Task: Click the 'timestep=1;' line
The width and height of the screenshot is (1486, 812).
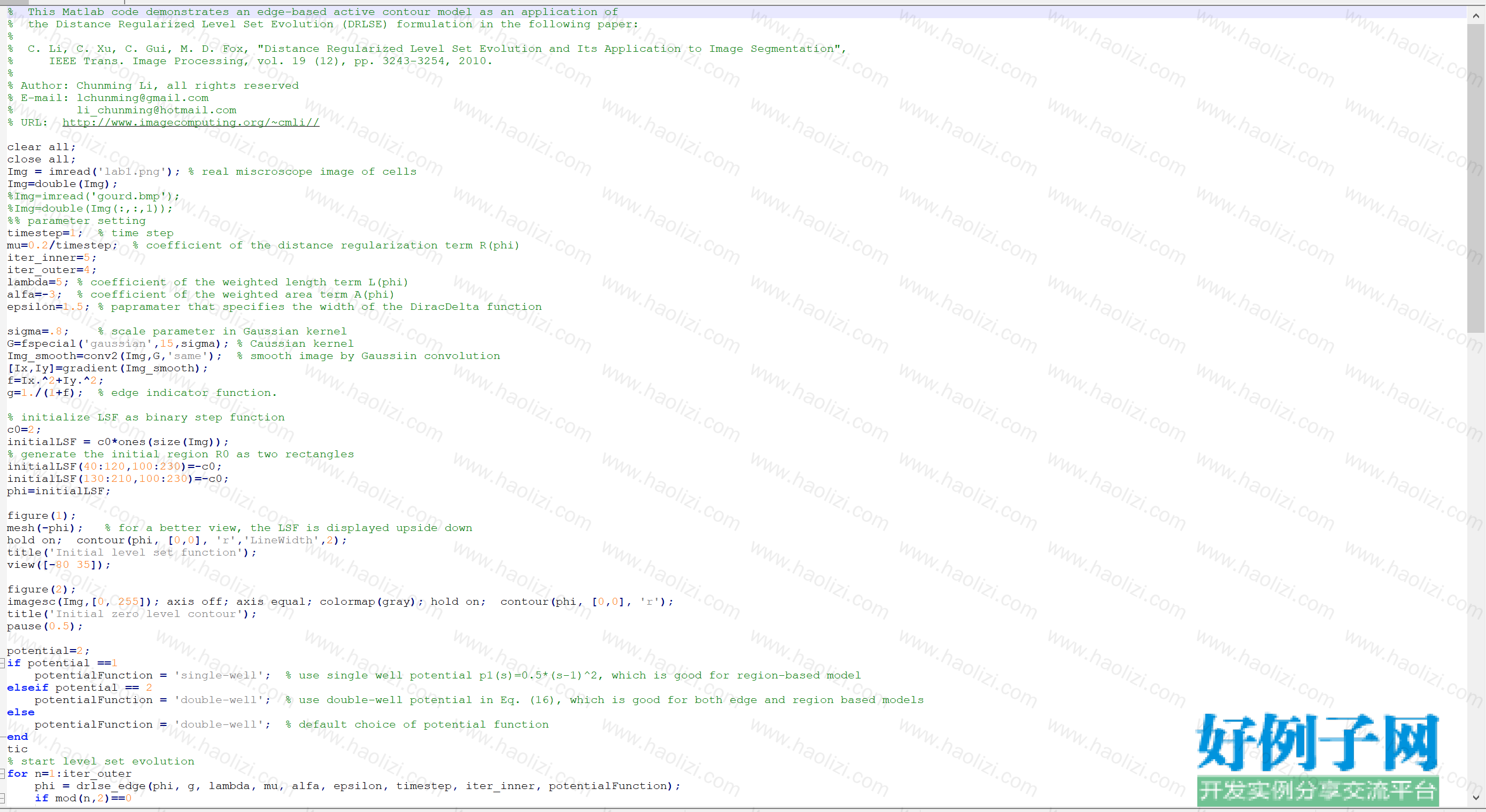Action: 90,233
